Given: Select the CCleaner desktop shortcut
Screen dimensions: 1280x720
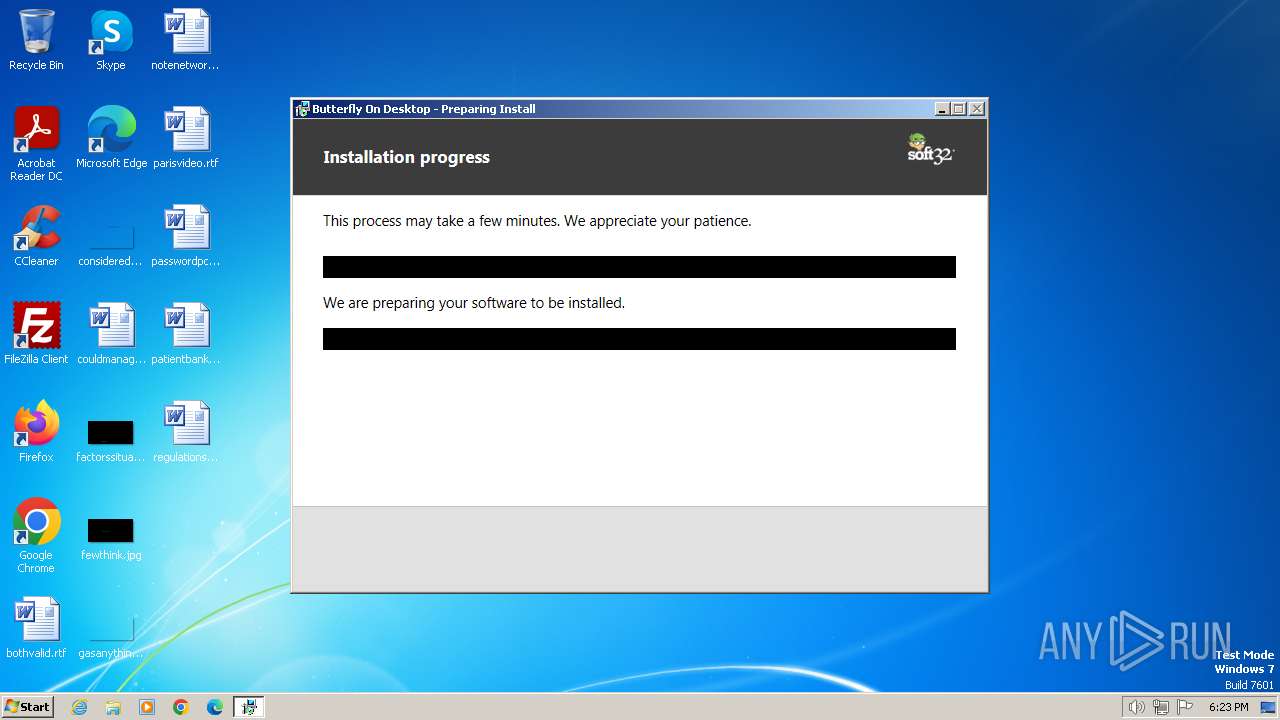Looking at the screenshot, I should 36,236.
